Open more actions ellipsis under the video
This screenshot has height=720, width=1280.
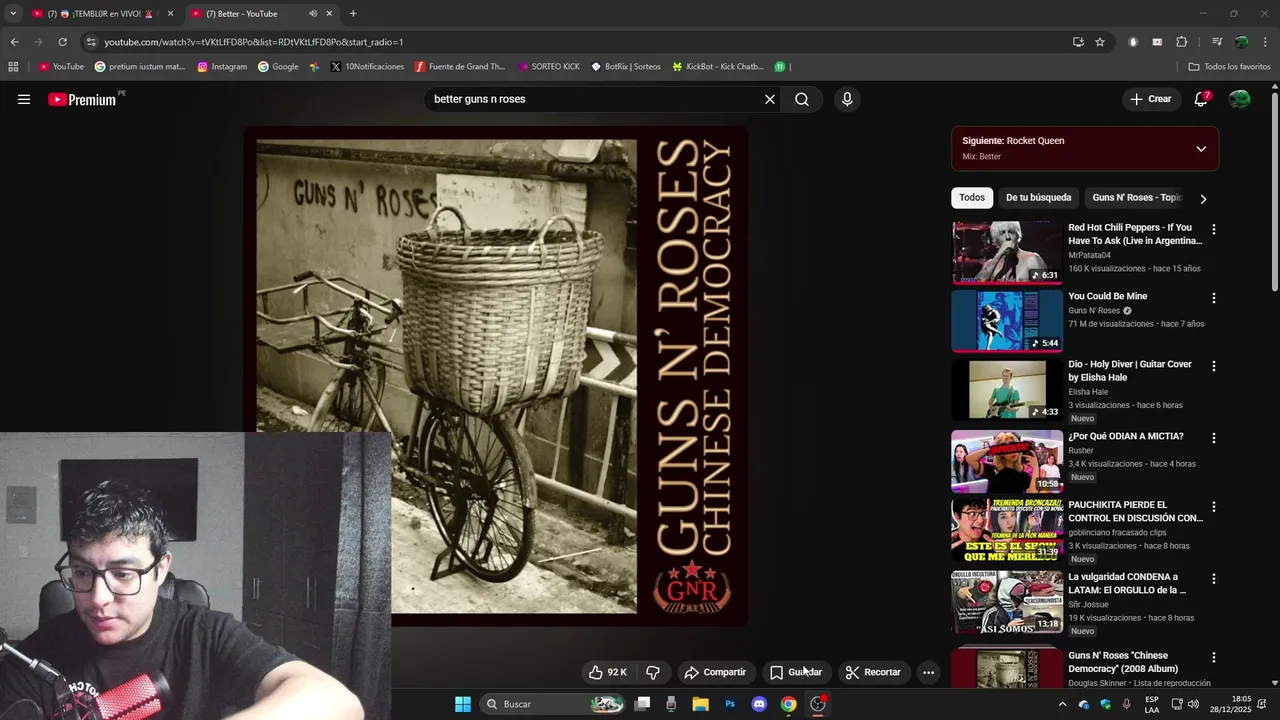(928, 672)
